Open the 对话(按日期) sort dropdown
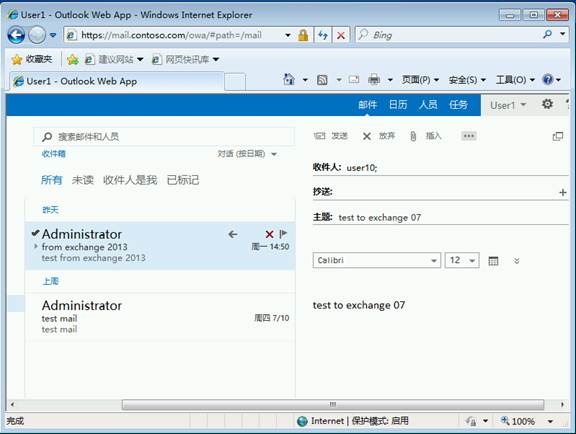576x434 pixels. click(247, 154)
